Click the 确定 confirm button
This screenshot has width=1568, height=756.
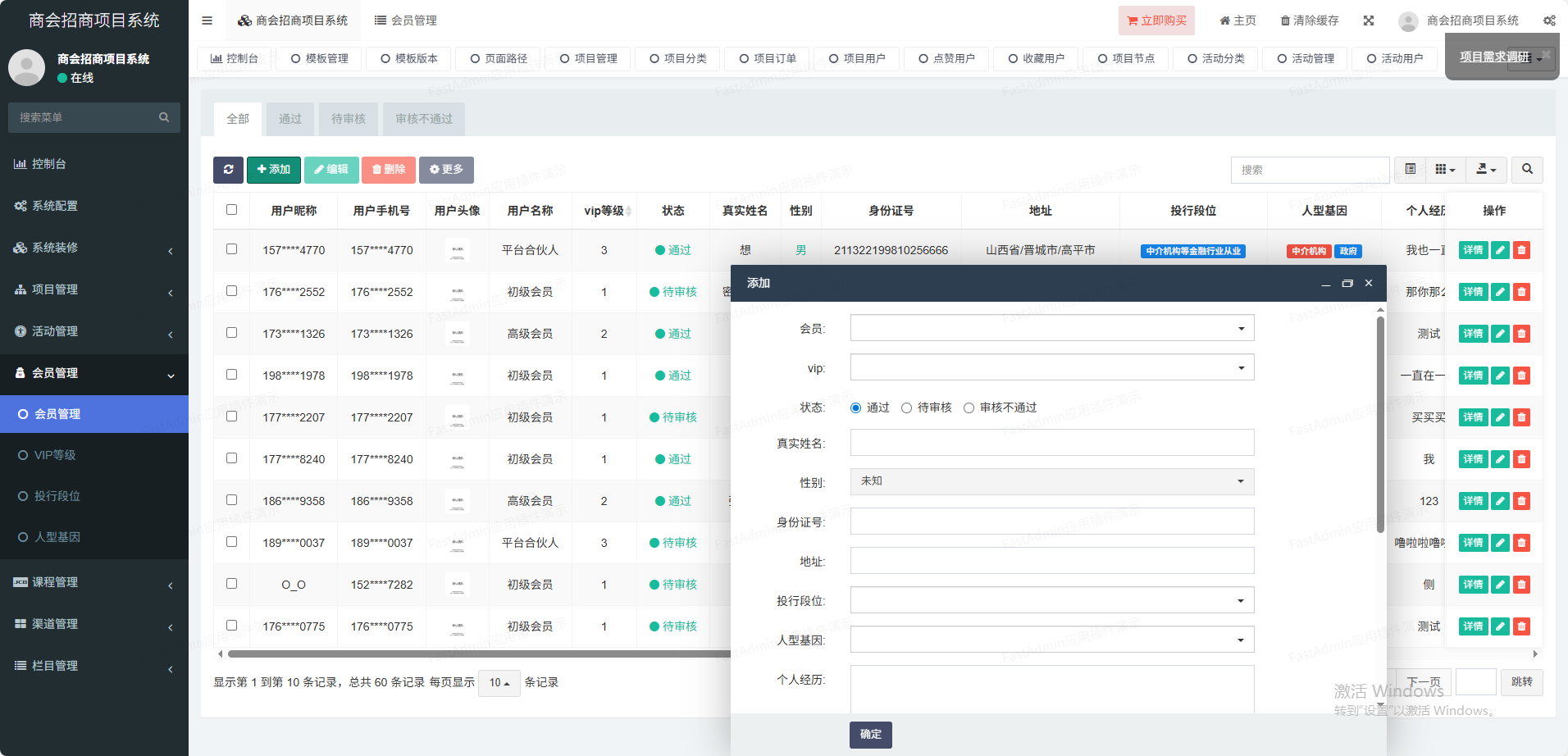click(870, 735)
